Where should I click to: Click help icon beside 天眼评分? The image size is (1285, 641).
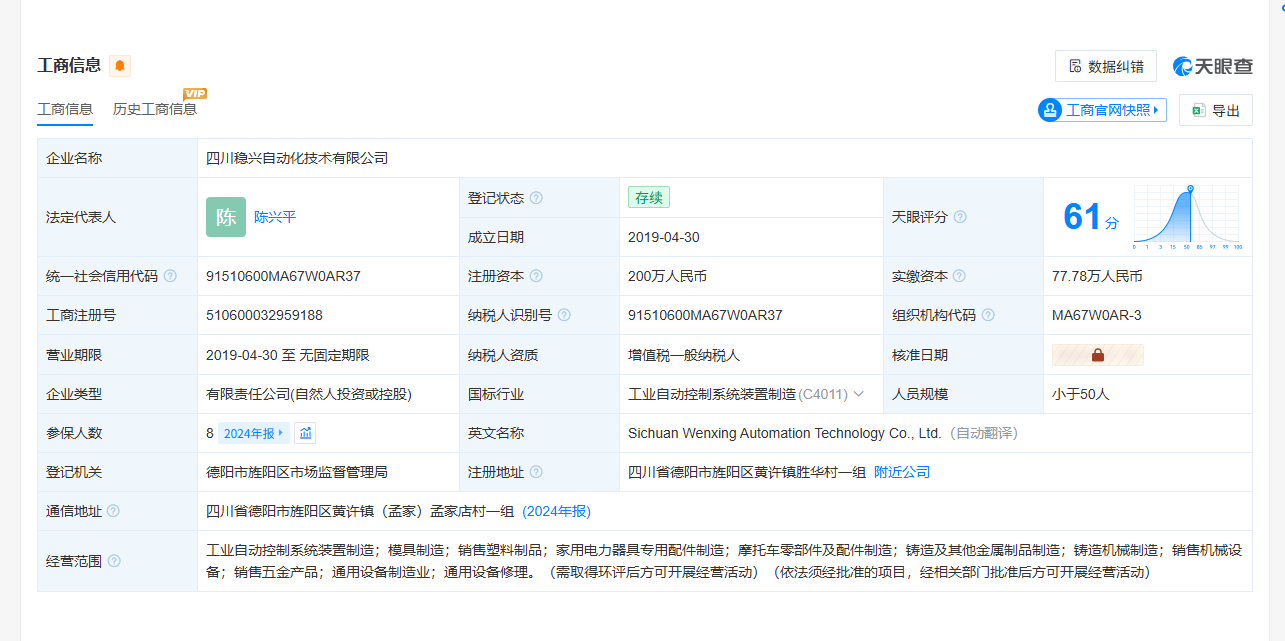point(960,217)
